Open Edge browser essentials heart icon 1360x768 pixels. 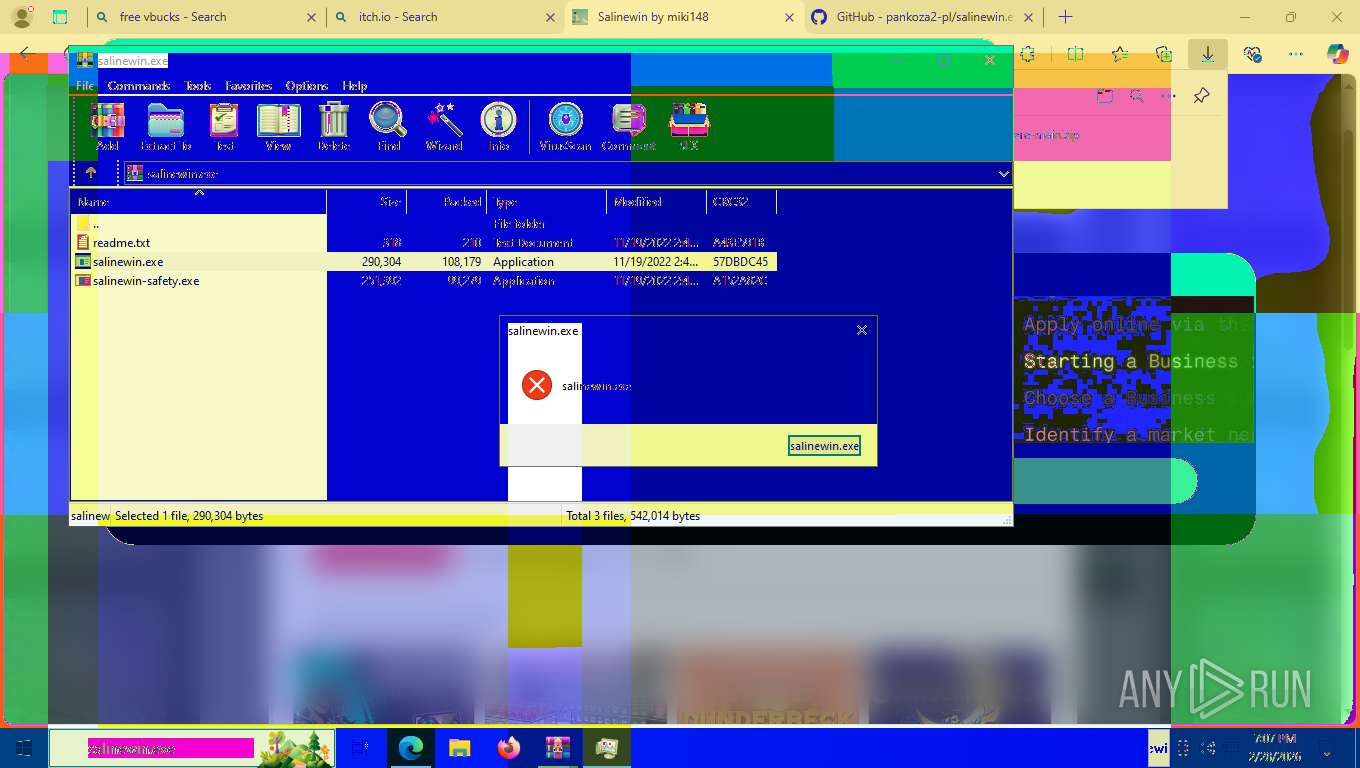coord(1252,54)
